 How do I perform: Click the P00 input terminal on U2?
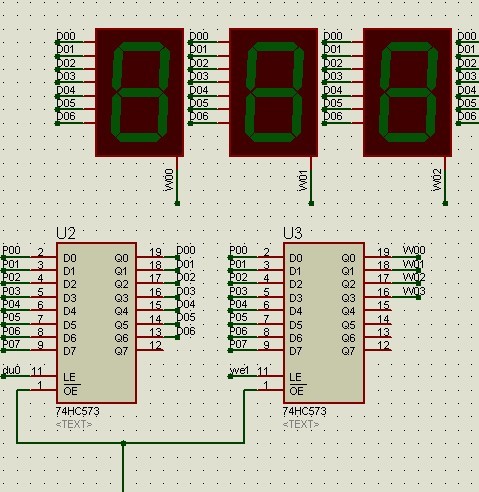4,257
